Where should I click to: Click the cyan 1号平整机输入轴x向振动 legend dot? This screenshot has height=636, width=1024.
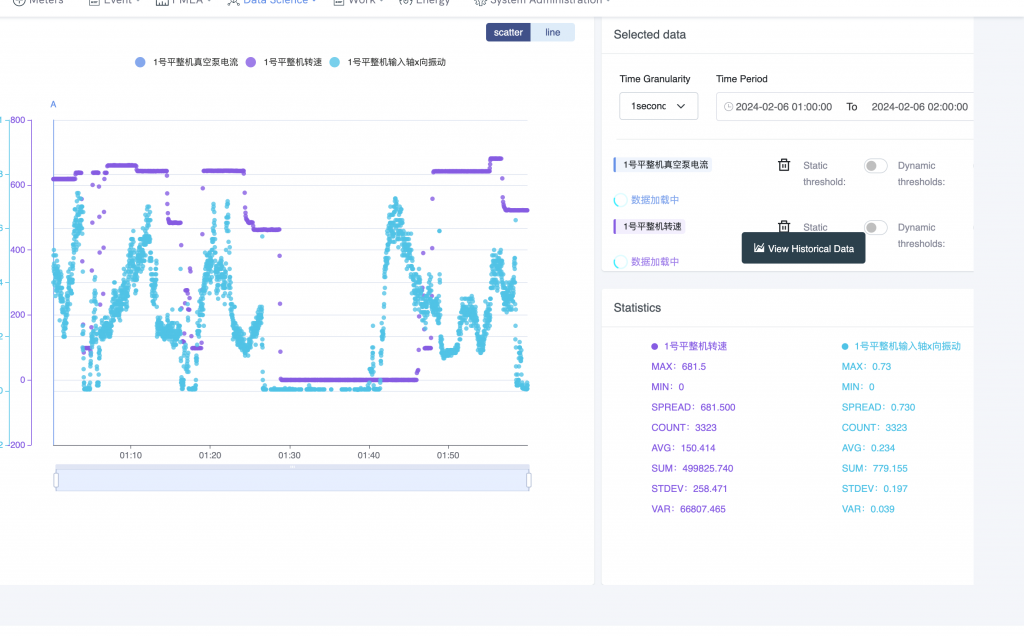[x=335, y=62]
